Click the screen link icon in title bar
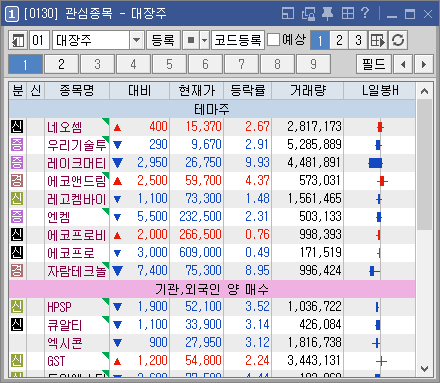 tap(308, 14)
